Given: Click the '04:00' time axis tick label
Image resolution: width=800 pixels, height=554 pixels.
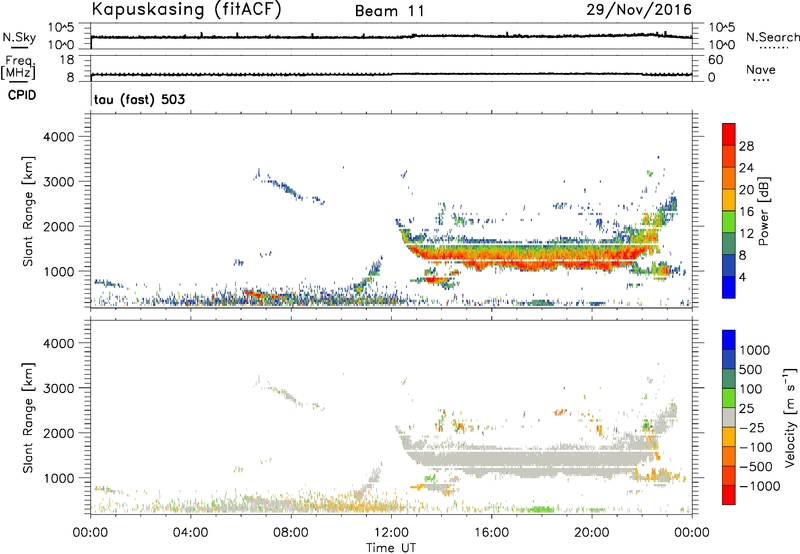Looking at the screenshot, I should click(x=190, y=533).
